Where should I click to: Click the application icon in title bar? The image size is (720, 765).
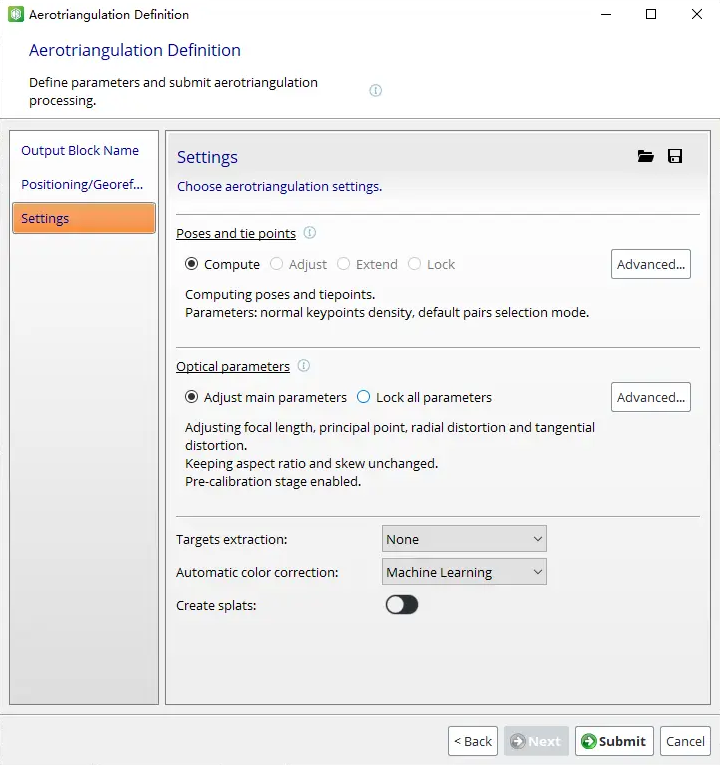pos(16,14)
